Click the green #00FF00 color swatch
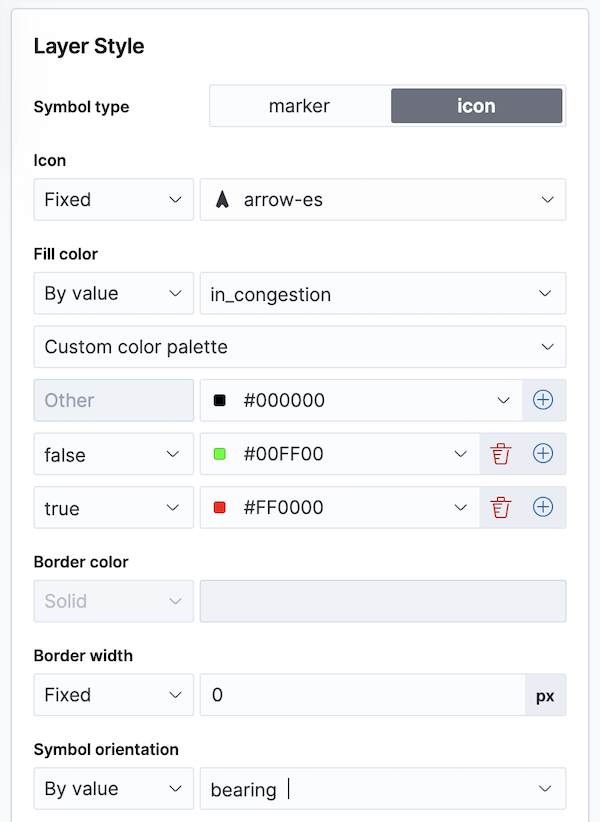Viewport: 600px width, 822px height. (220, 454)
